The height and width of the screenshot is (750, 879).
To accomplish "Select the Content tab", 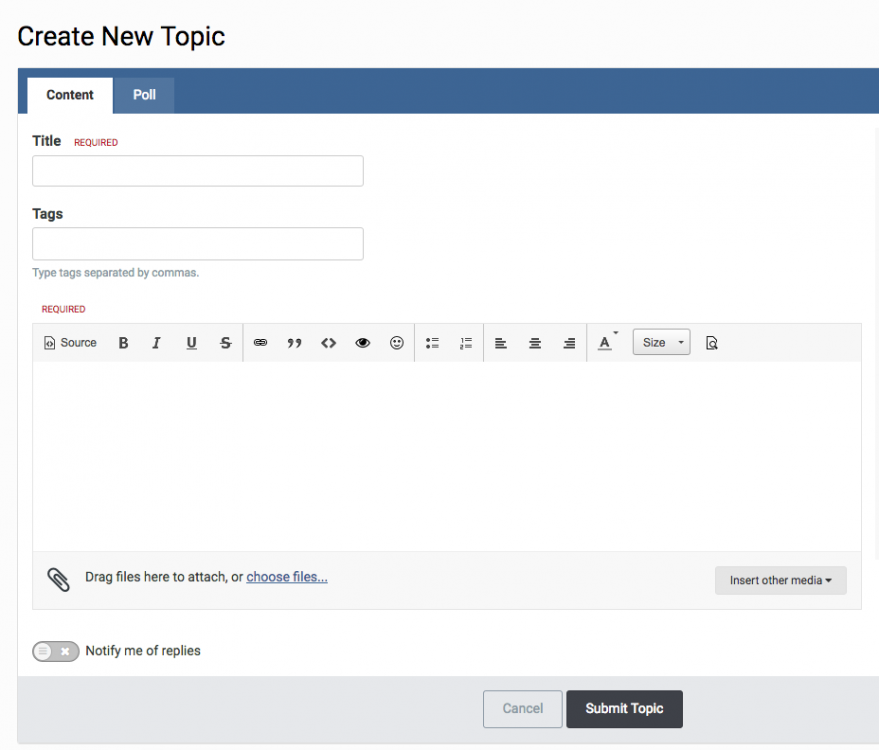I will click(70, 95).
